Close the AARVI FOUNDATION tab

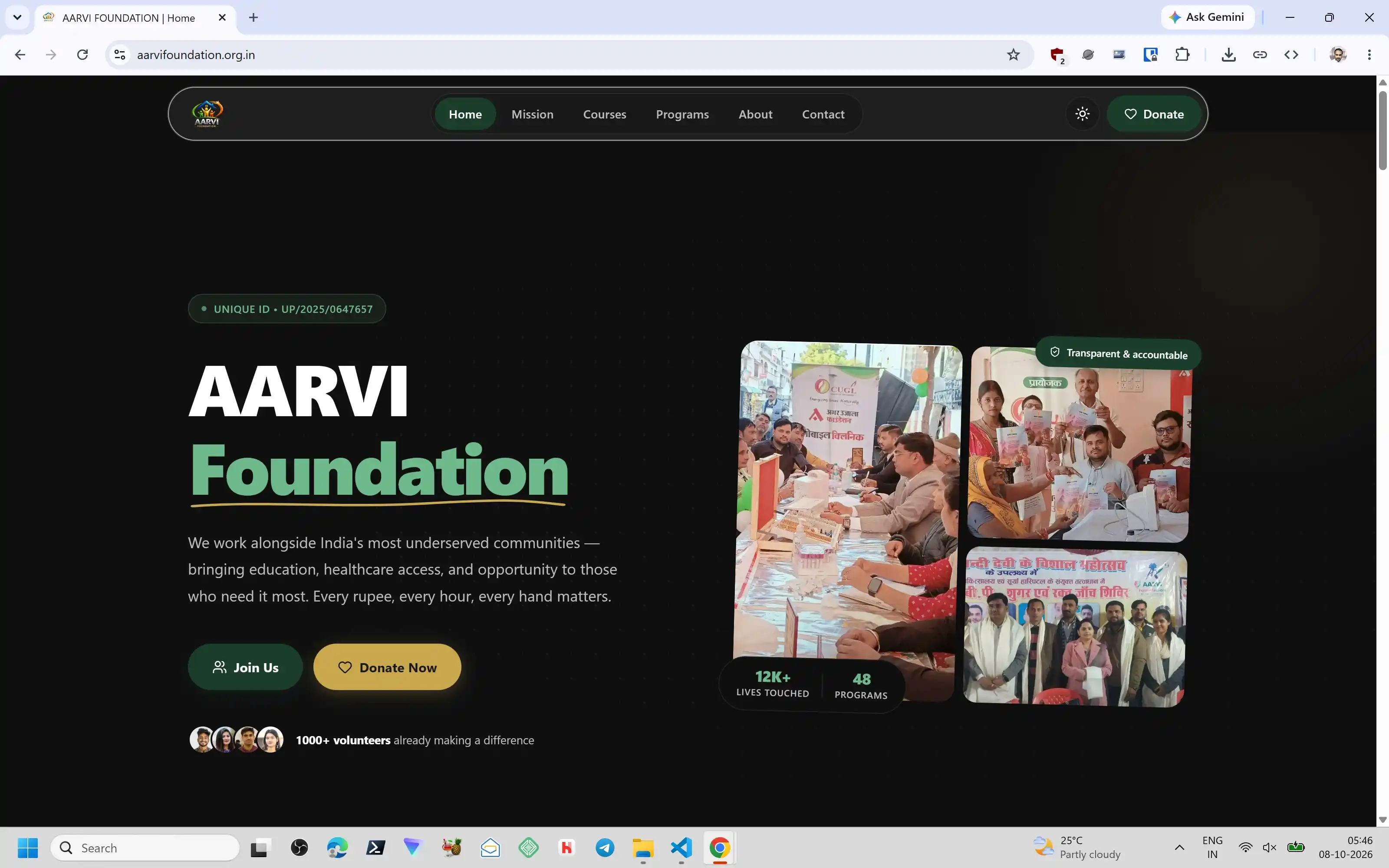click(x=222, y=17)
